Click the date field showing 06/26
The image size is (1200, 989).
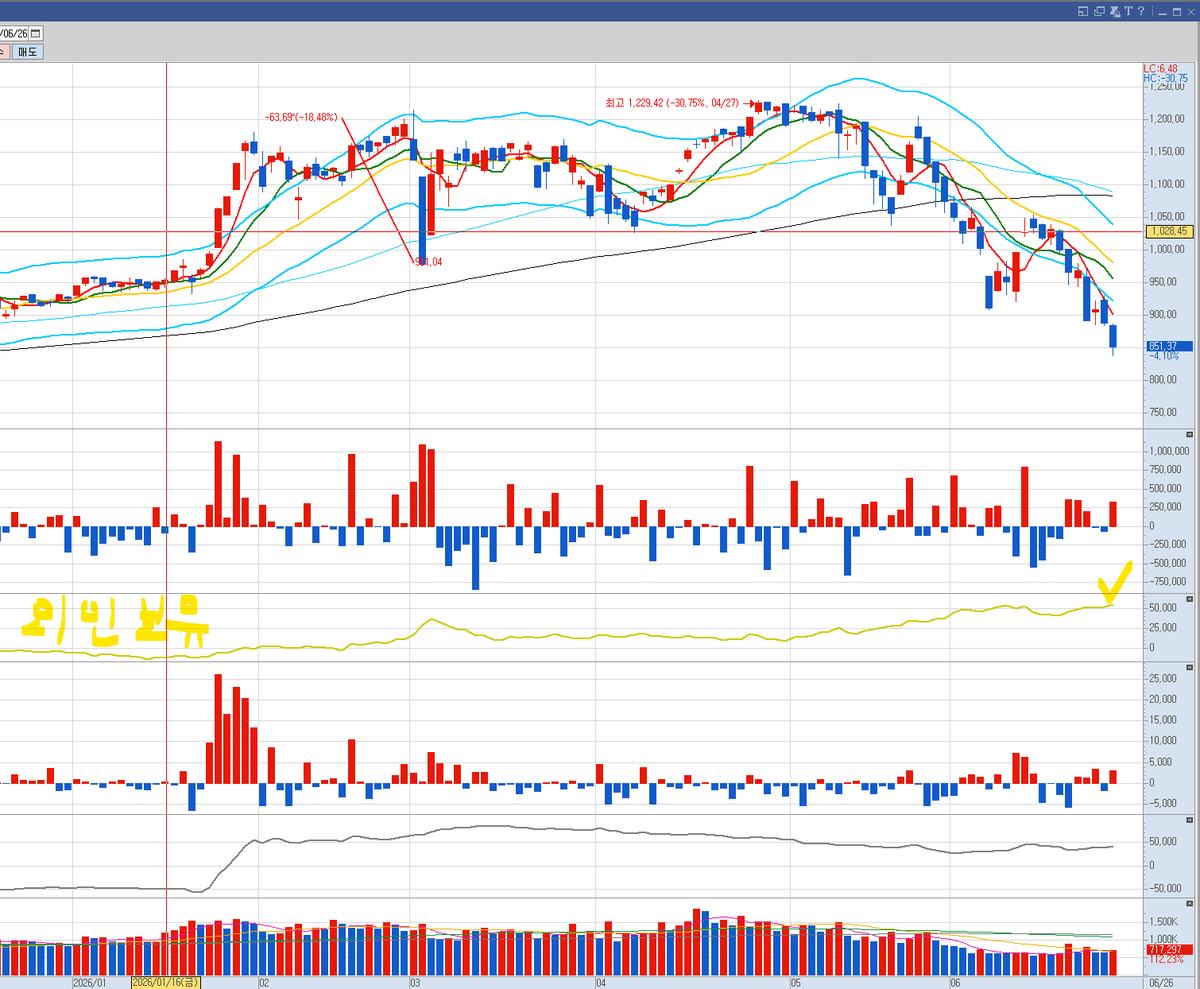click(13, 33)
